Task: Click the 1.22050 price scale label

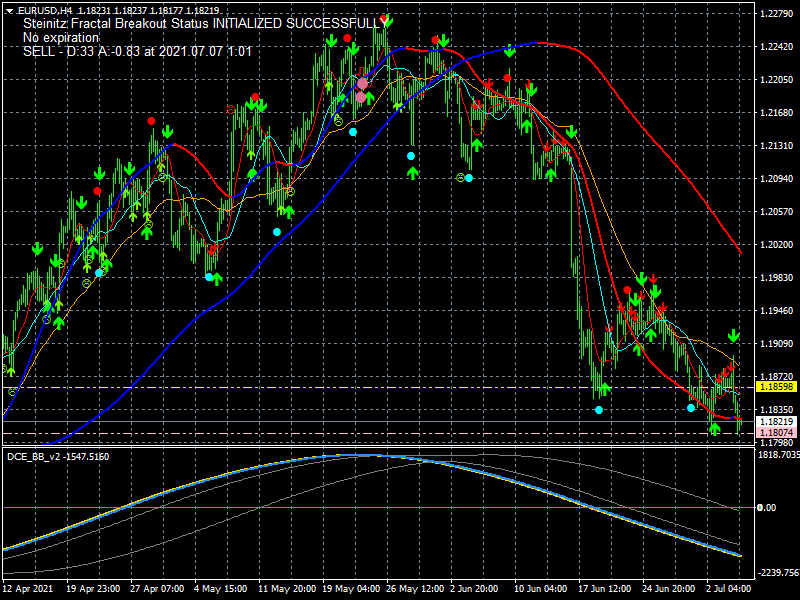Action: point(777,80)
